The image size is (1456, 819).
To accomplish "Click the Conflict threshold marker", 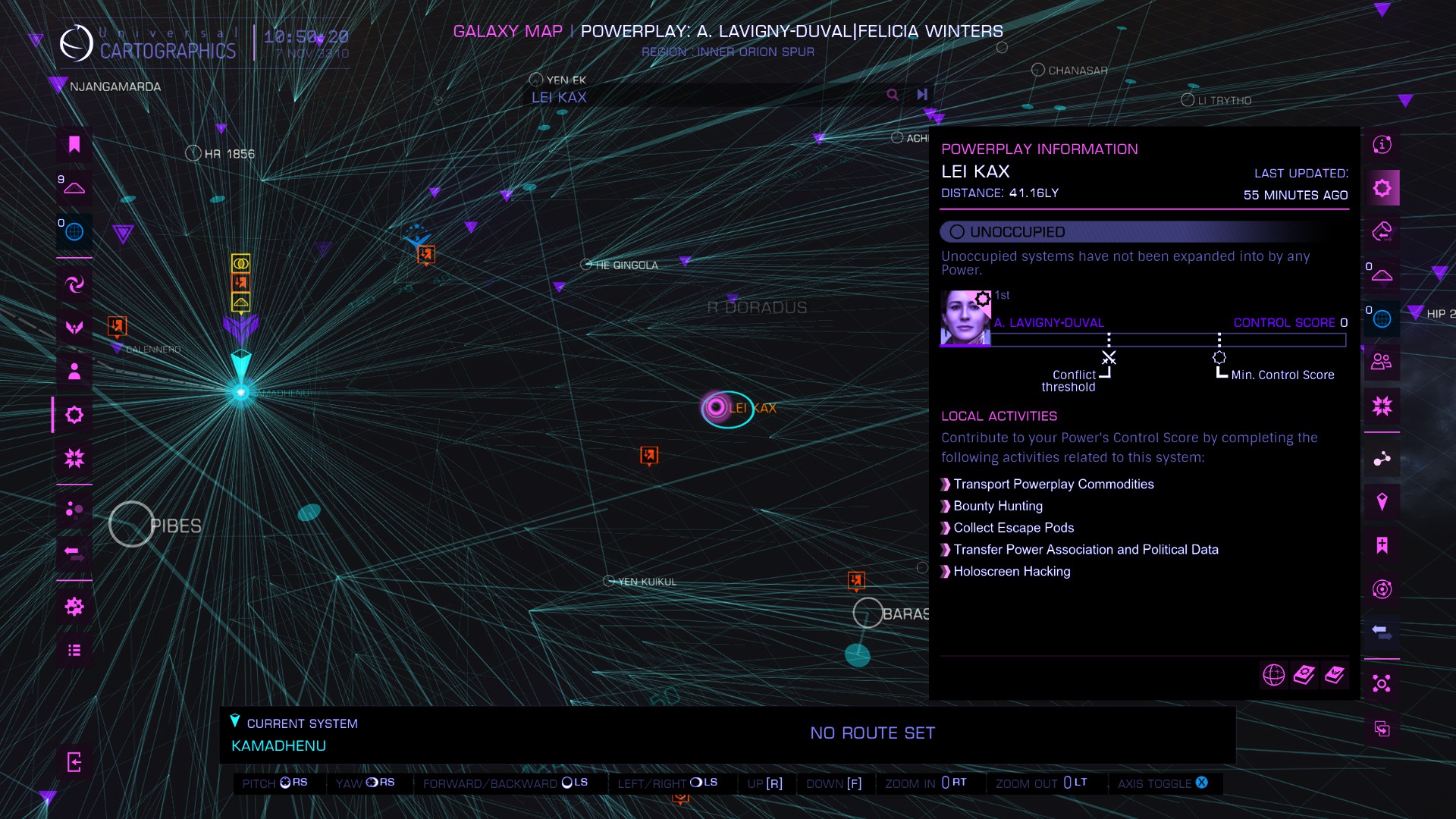I will tap(1109, 357).
